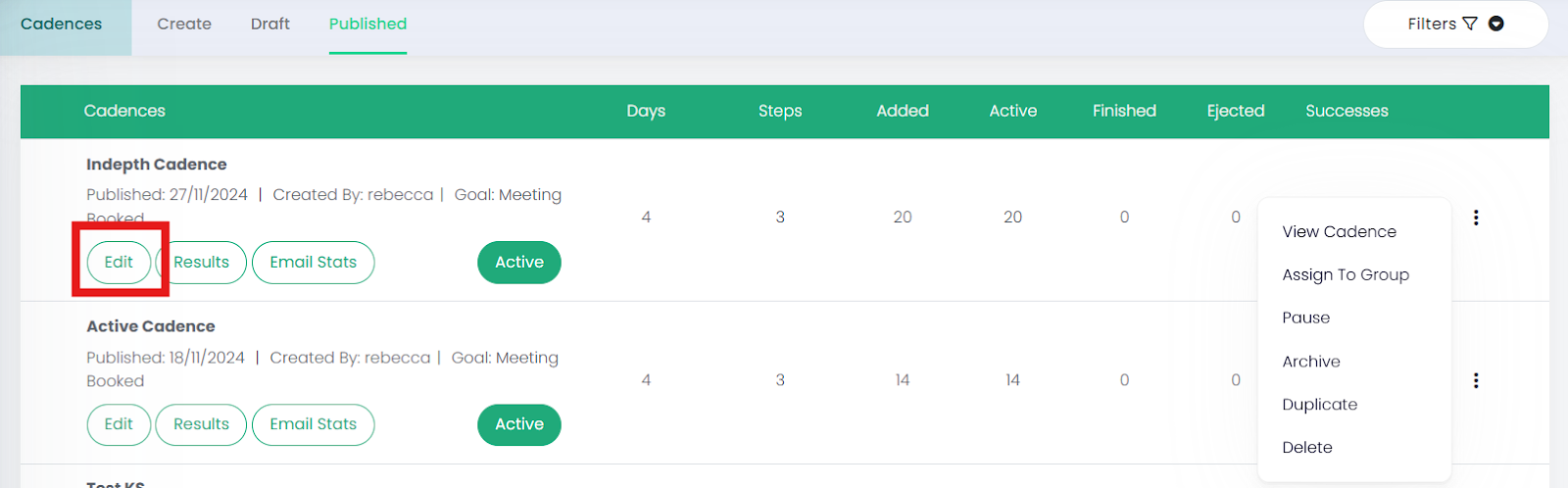Edit the Active Cadence entry
The height and width of the screenshot is (488, 1568).
(x=119, y=424)
